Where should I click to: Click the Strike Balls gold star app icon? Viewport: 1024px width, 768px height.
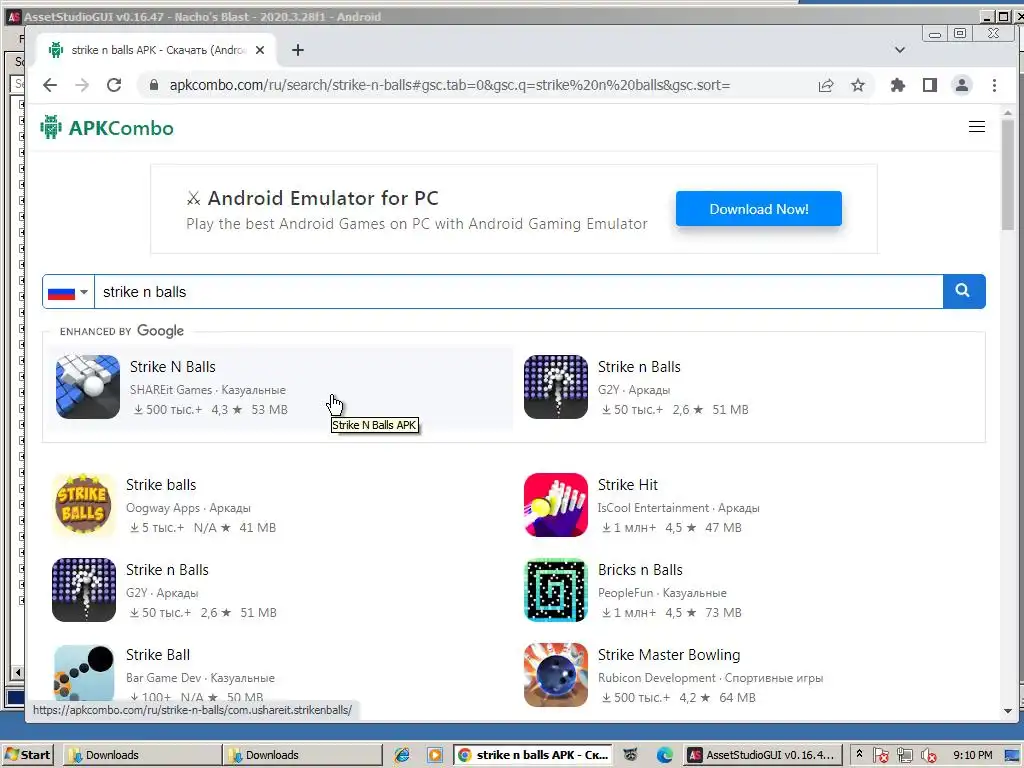84,505
